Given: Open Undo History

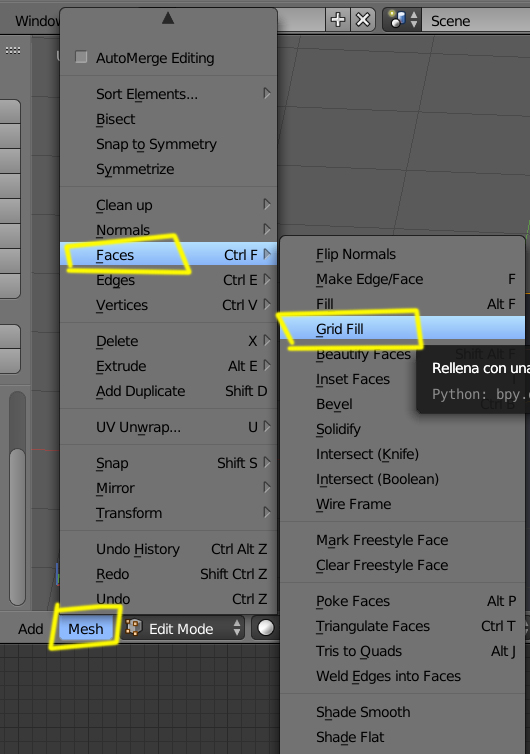Looking at the screenshot, I should pos(168,549).
